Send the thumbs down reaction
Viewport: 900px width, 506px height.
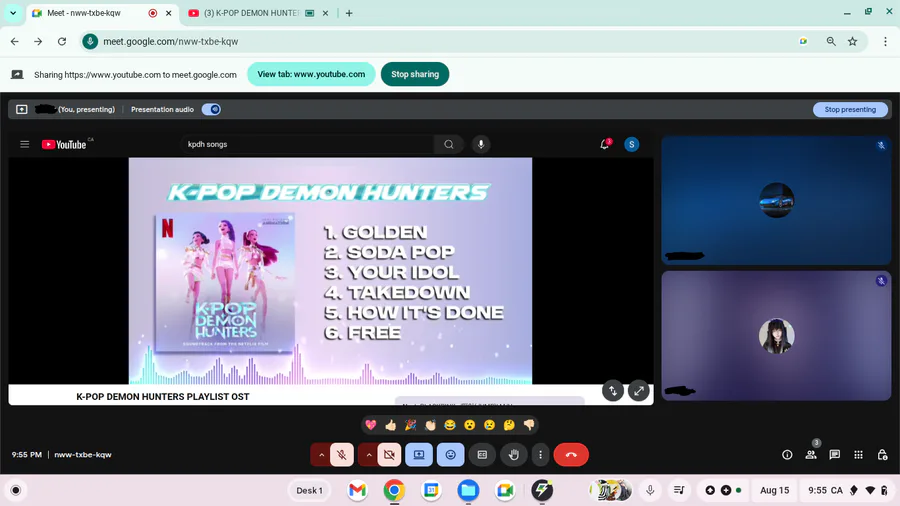point(529,425)
